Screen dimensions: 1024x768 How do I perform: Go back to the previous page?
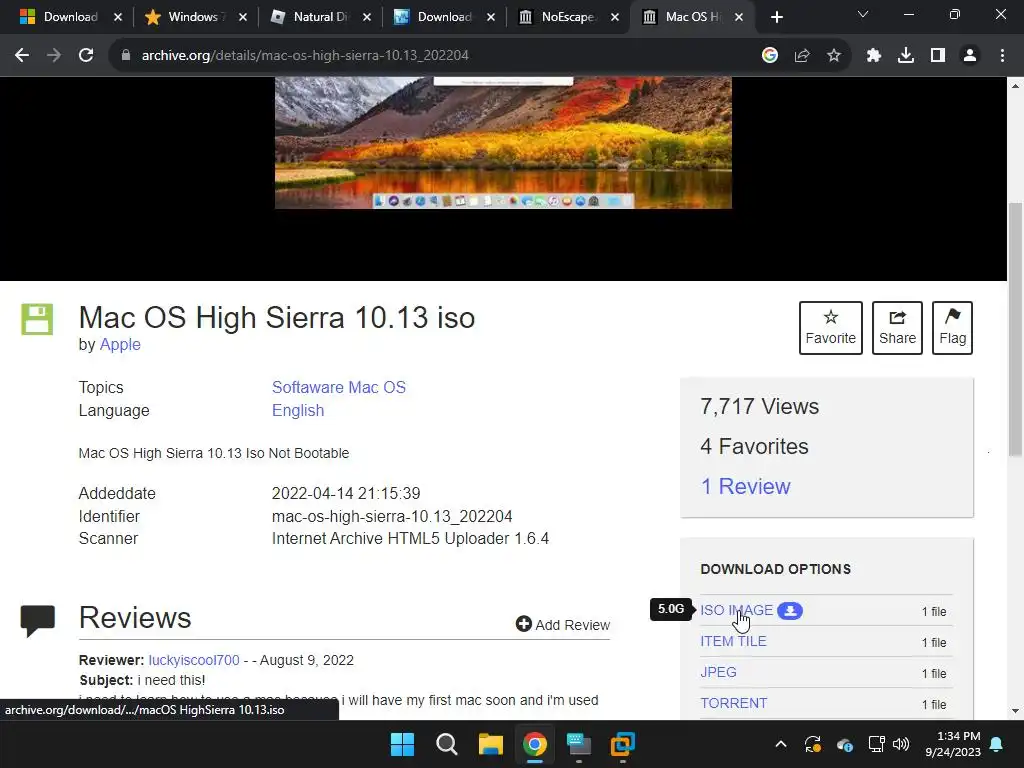pos(22,56)
